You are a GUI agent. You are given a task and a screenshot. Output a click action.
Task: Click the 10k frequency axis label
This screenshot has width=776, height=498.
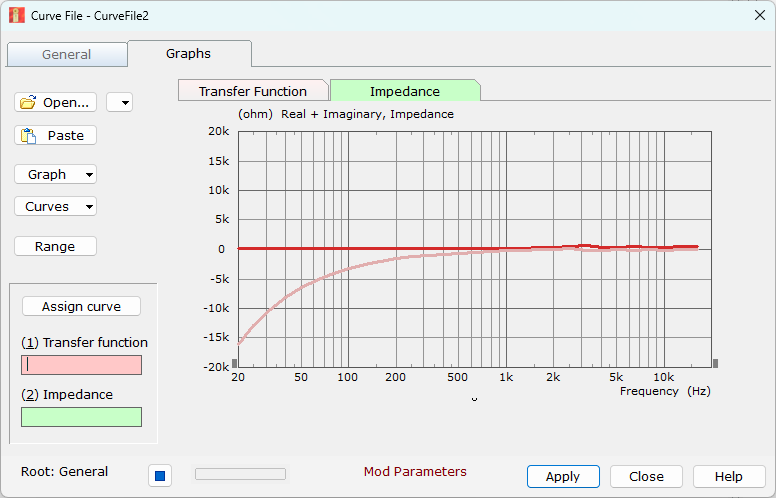click(x=664, y=377)
